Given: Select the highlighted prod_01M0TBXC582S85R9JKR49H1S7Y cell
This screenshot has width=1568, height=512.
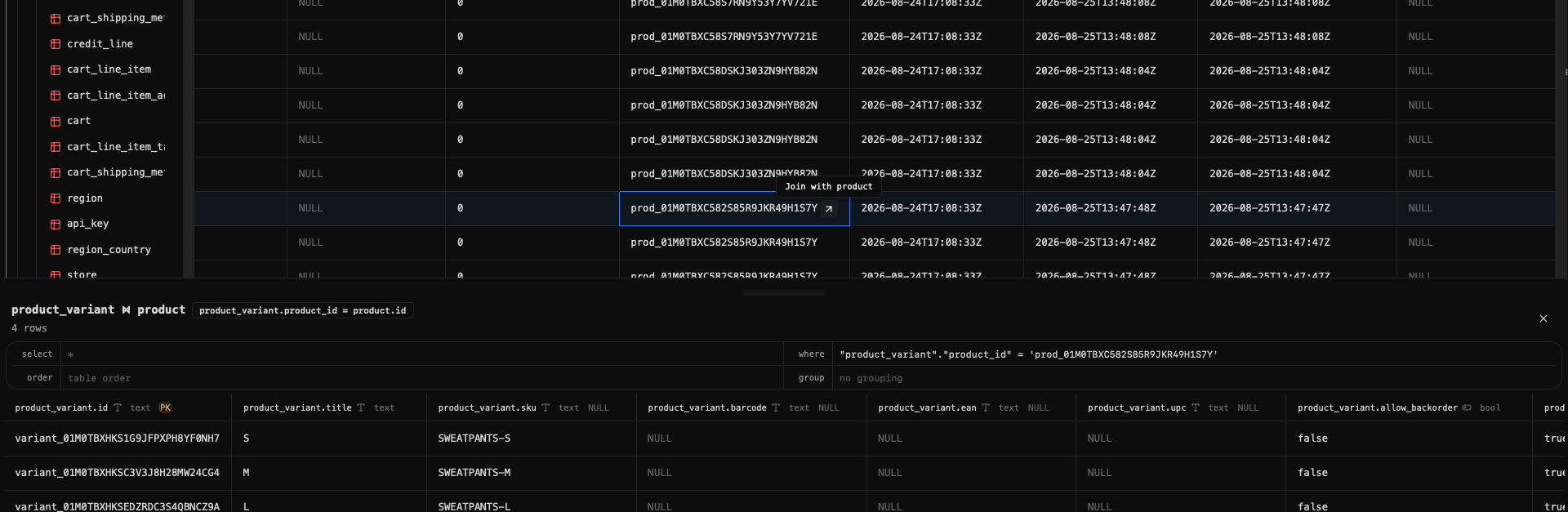Looking at the screenshot, I should coord(734,208).
